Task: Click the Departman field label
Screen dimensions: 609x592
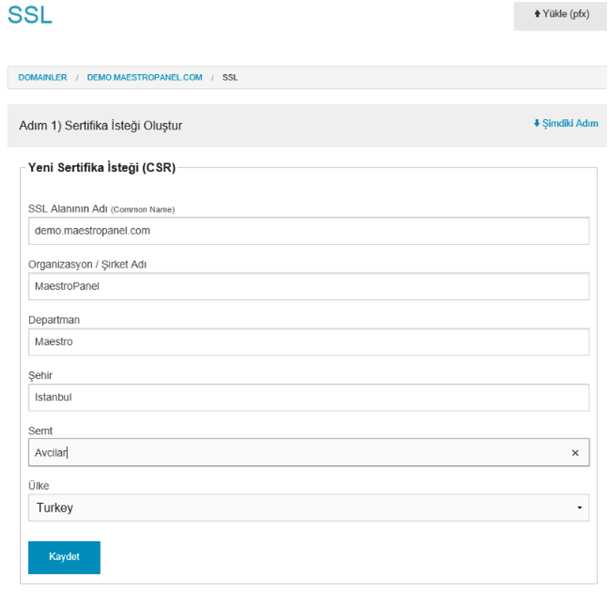Action: click(x=54, y=320)
